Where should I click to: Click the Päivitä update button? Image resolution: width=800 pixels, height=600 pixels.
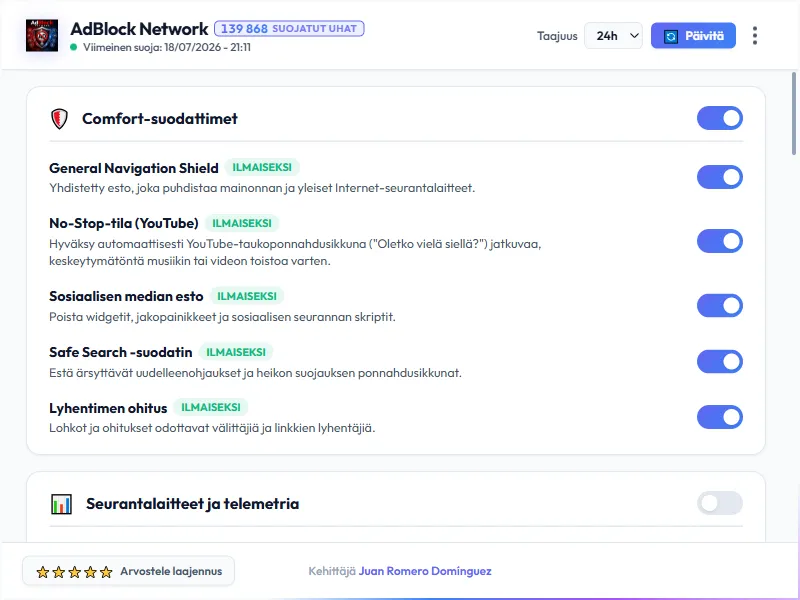[693, 36]
